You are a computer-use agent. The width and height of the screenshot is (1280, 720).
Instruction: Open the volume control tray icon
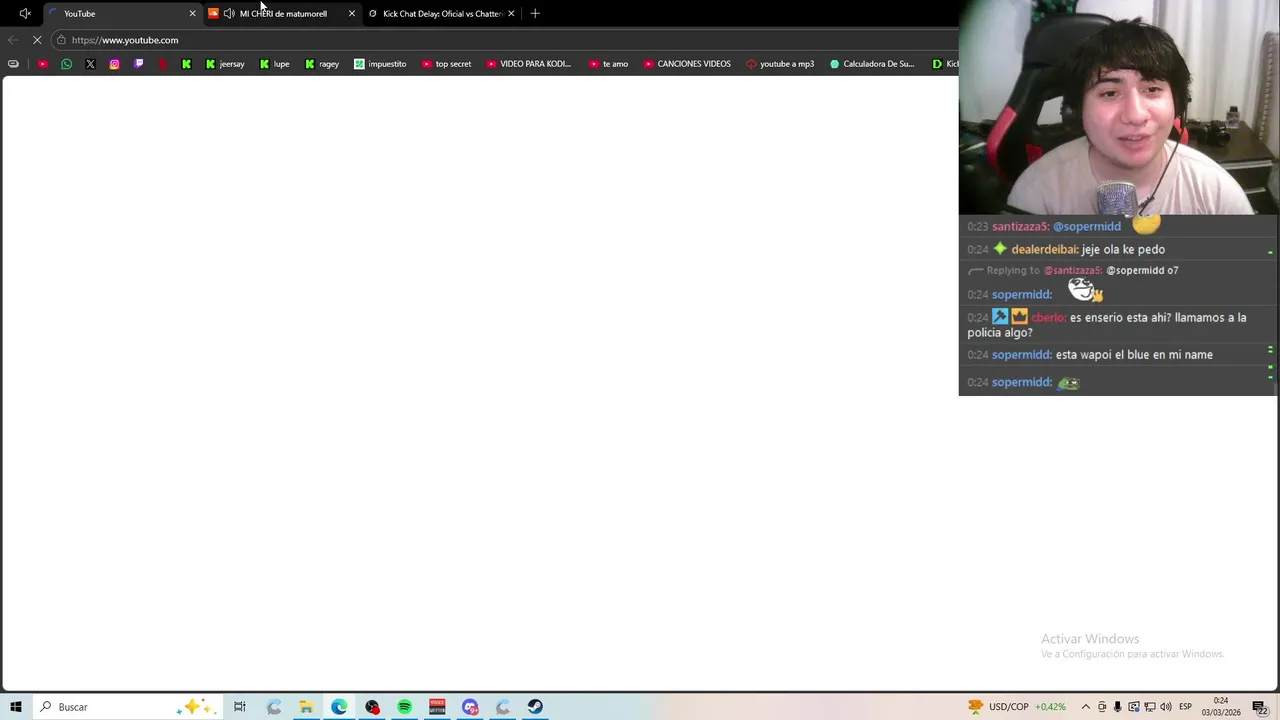(x=1166, y=707)
